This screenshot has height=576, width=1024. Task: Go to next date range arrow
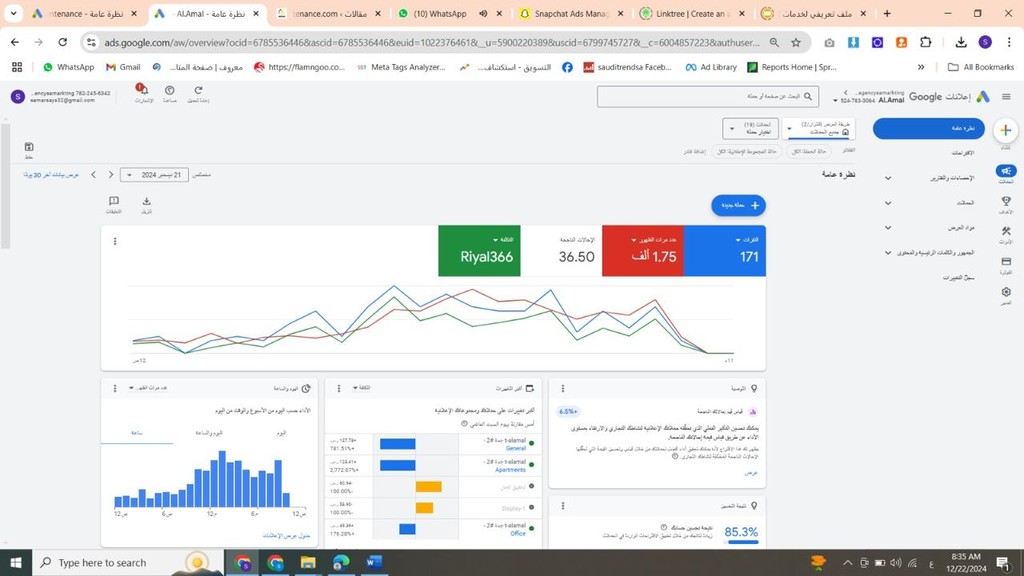click(x=93, y=174)
